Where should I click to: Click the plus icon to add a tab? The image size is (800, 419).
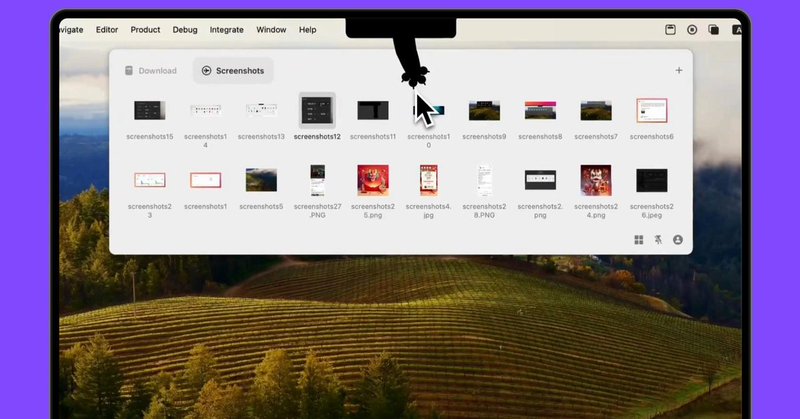coord(679,70)
